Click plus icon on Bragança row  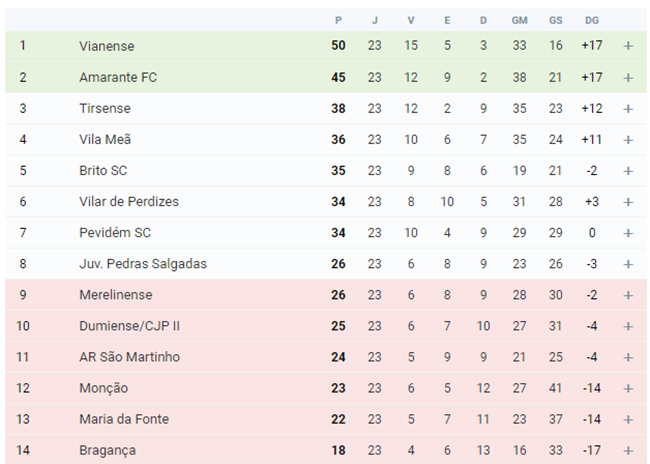(628, 451)
